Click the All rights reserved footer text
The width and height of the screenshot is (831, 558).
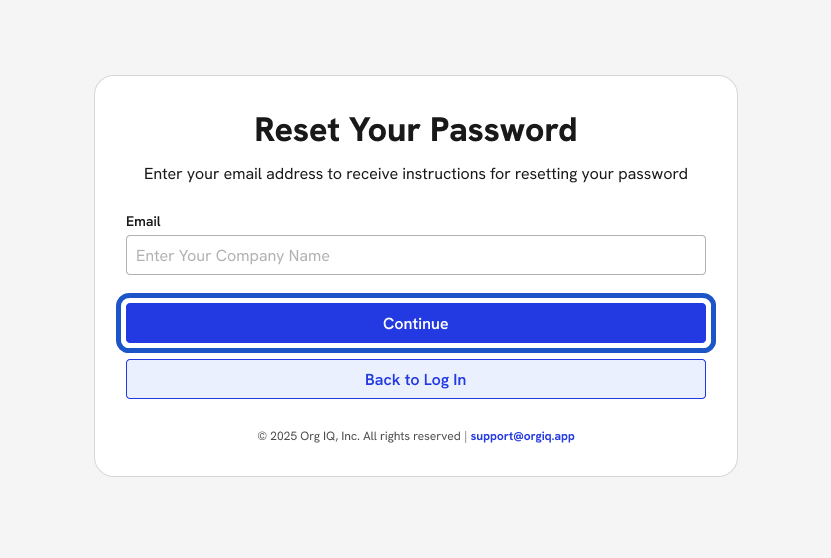[x=411, y=436]
